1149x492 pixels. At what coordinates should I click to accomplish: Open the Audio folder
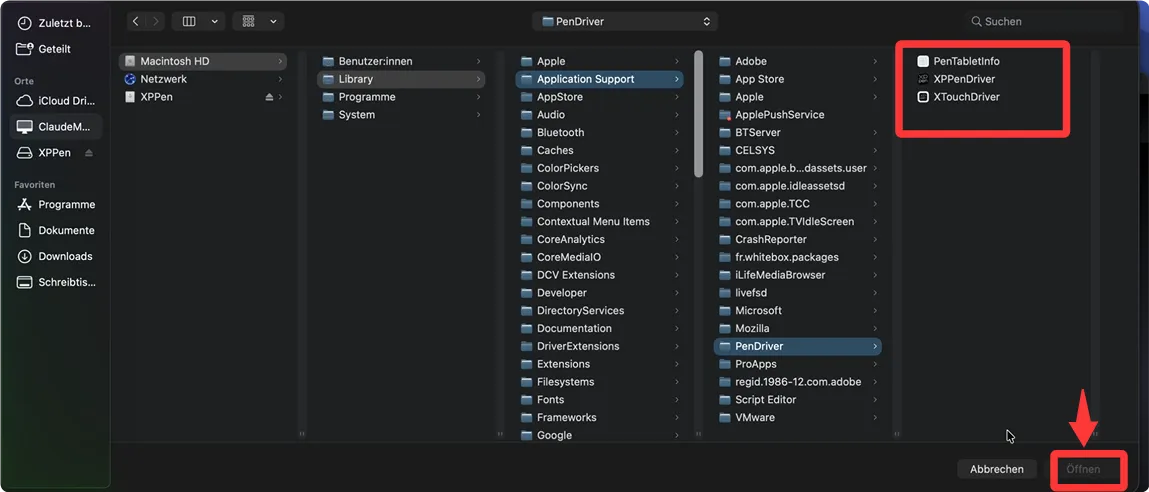click(x=599, y=114)
